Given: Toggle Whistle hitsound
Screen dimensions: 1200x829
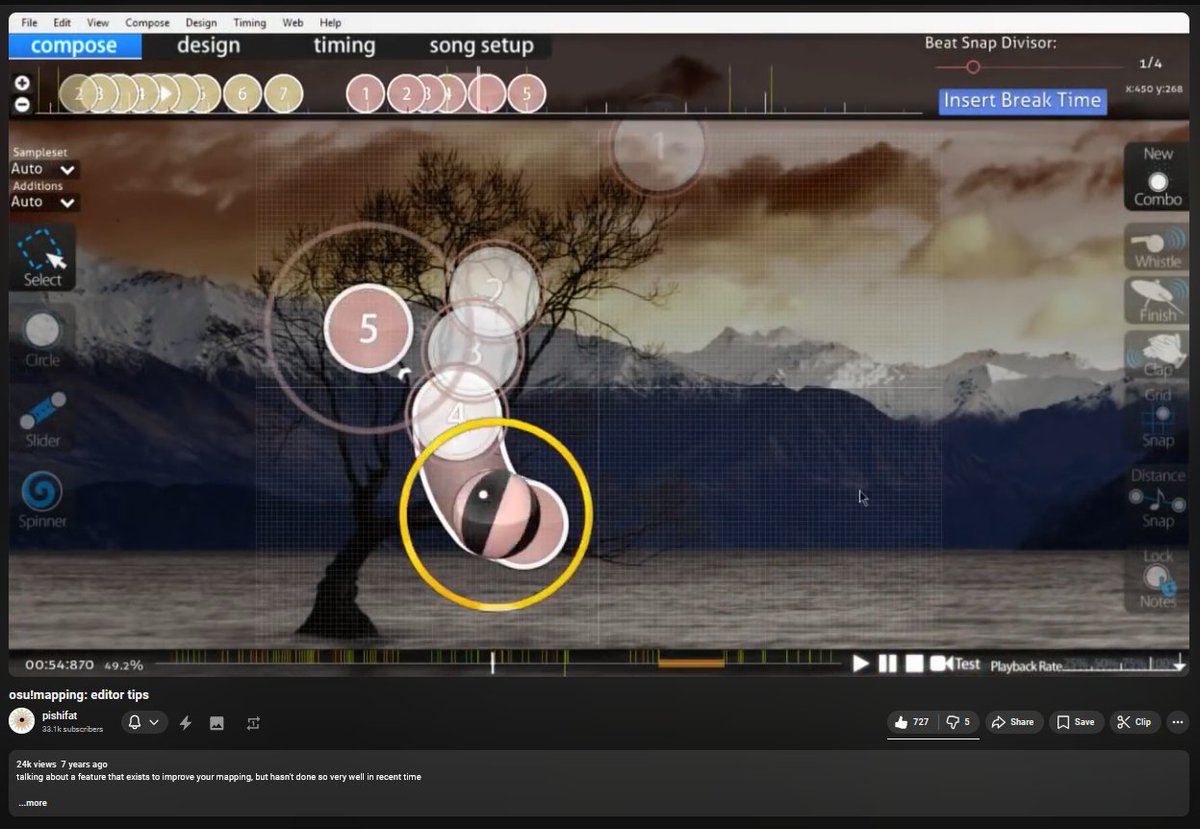Looking at the screenshot, I should pyautogui.click(x=1157, y=248).
